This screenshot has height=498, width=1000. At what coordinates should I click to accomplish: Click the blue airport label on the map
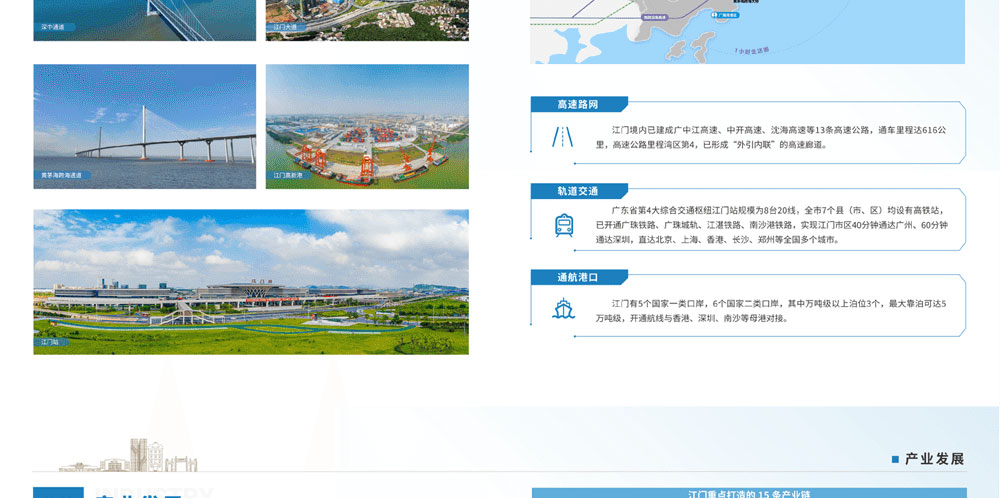[726, 14]
